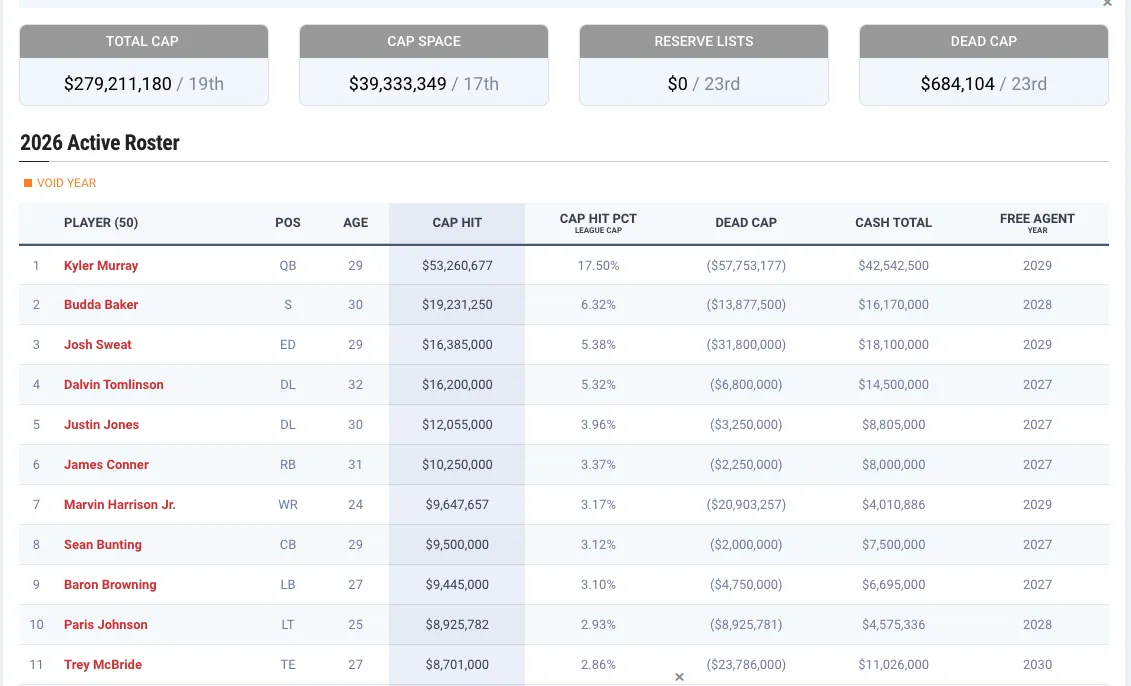Screen dimensions: 1131x686
Task: Sort by Cap Hit Pct League Cap
Action: click(598, 223)
